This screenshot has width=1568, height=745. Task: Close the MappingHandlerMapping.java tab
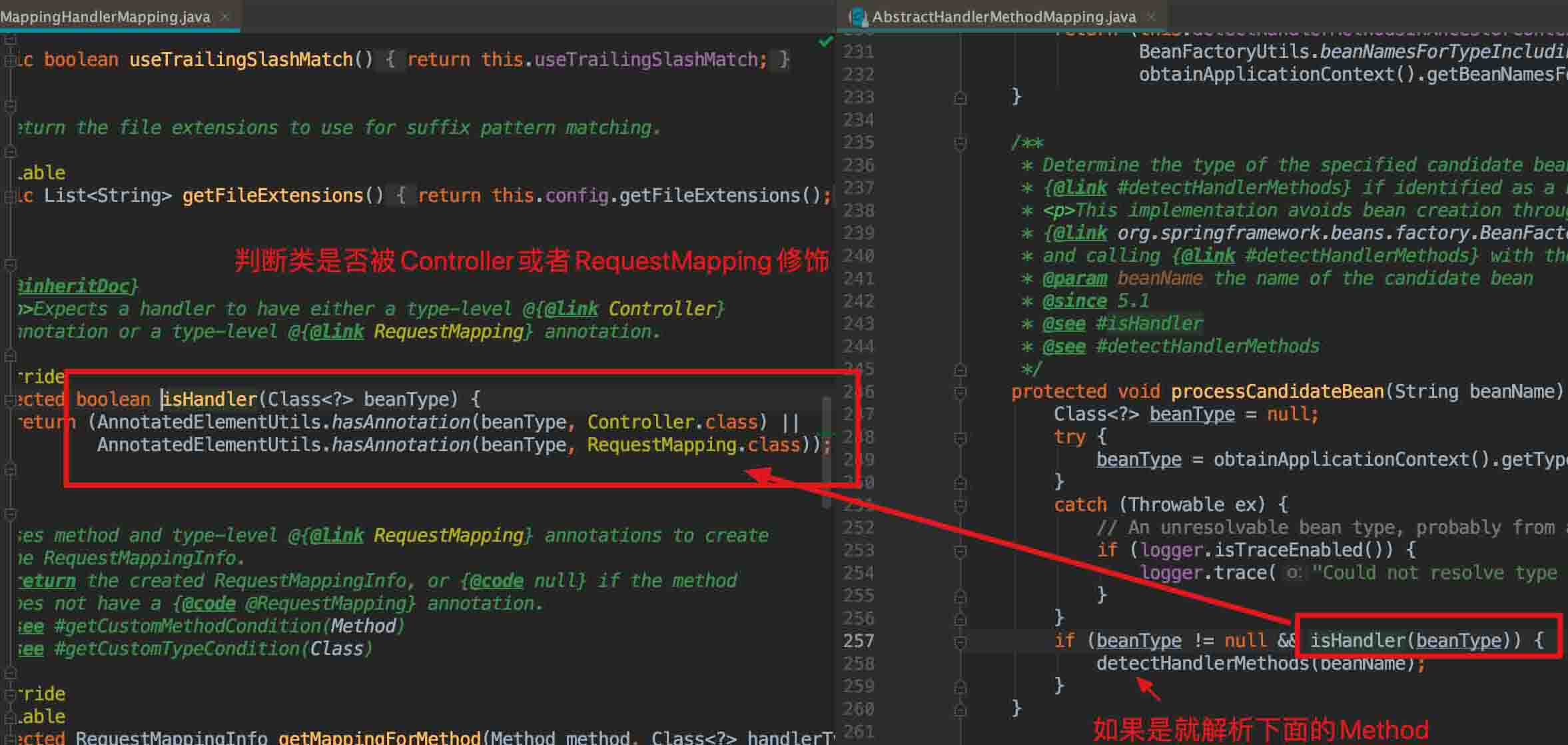click(x=225, y=17)
